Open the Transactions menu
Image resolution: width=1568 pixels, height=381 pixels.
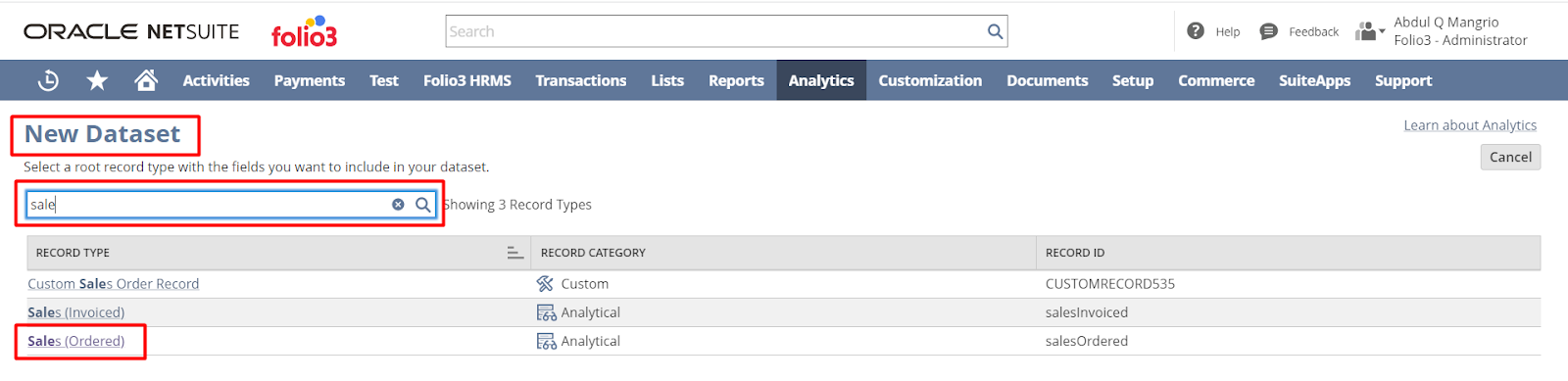581,80
